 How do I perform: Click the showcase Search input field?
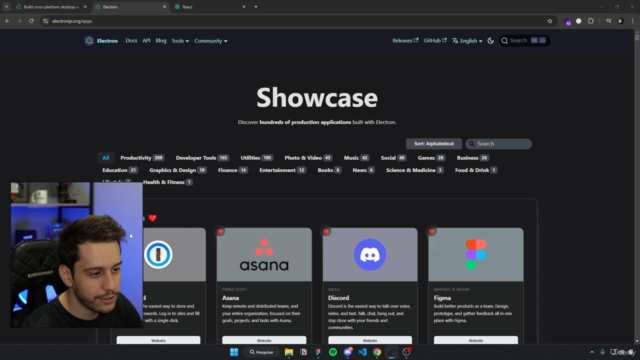click(498, 144)
